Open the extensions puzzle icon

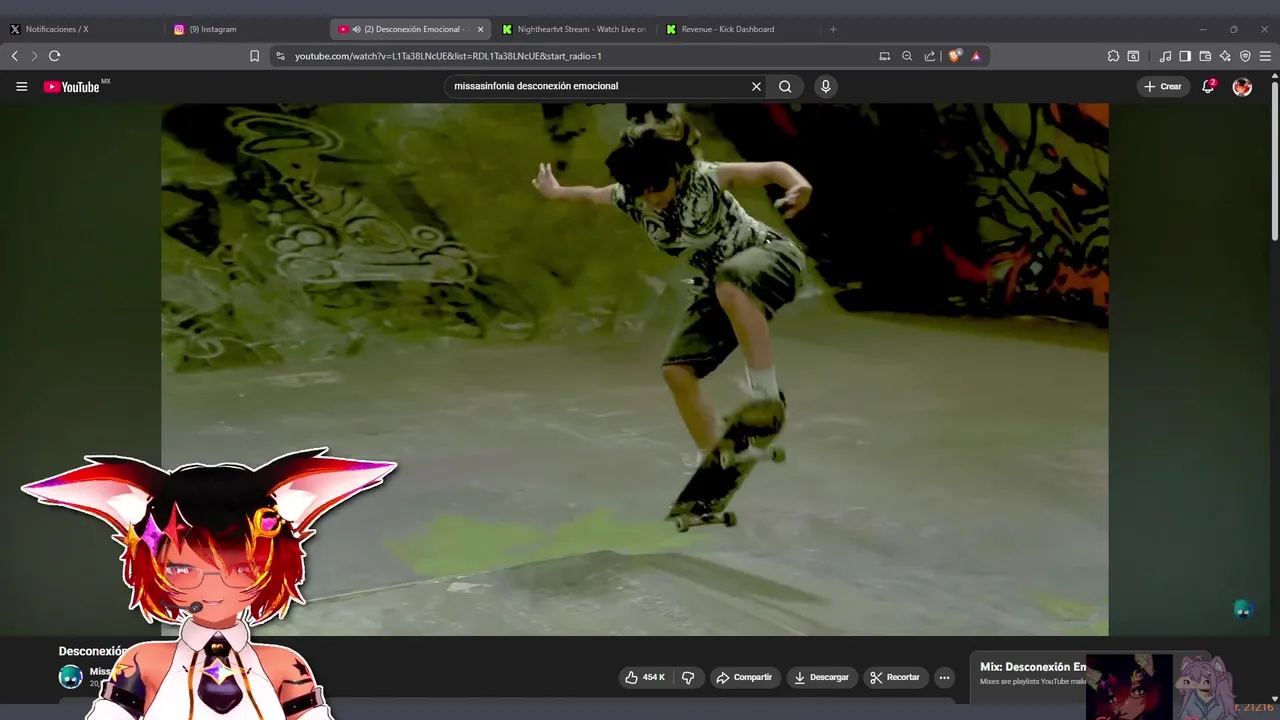pos(1113,56)
